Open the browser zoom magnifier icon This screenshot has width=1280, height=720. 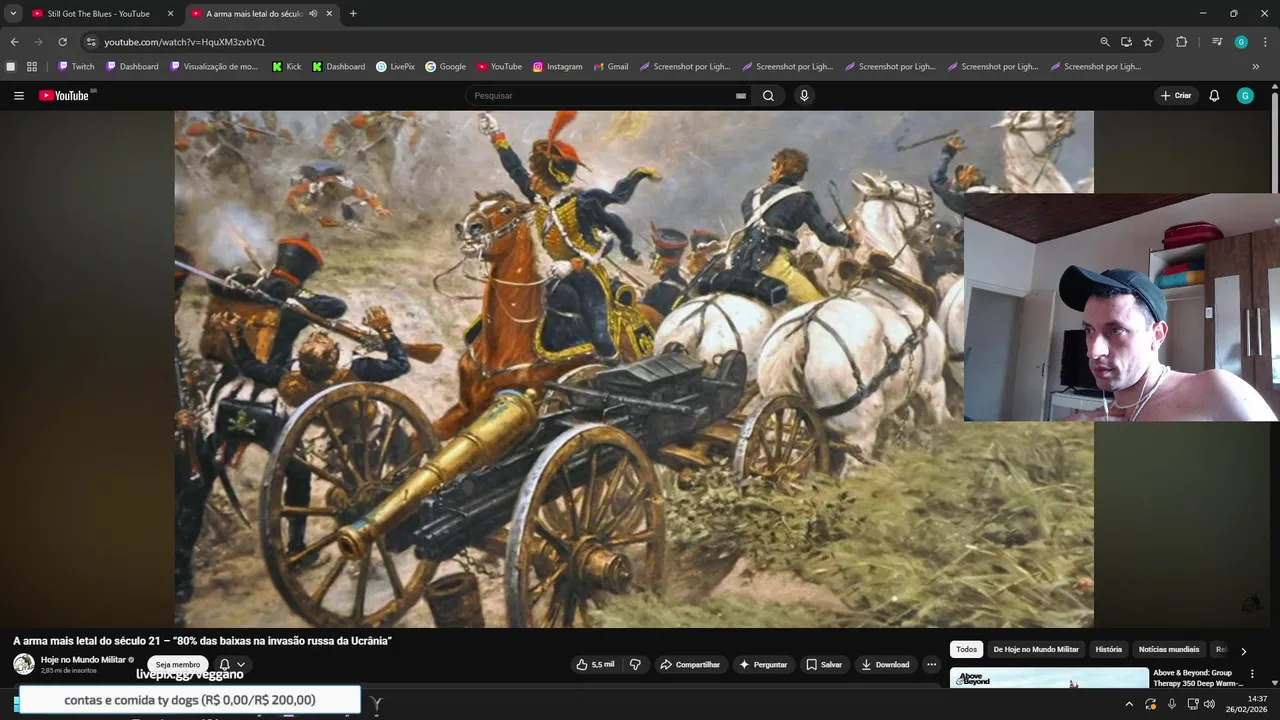coord(1105,42)
